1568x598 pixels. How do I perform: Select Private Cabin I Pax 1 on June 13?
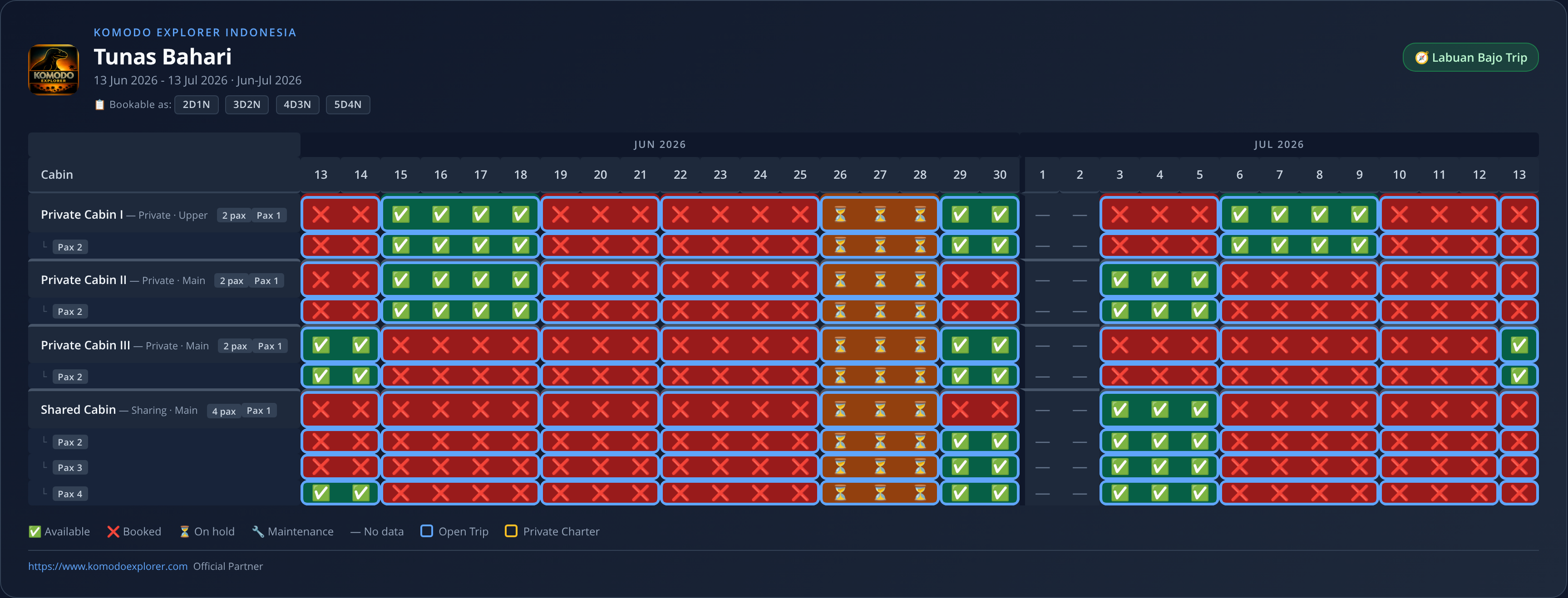coord(321,214)
